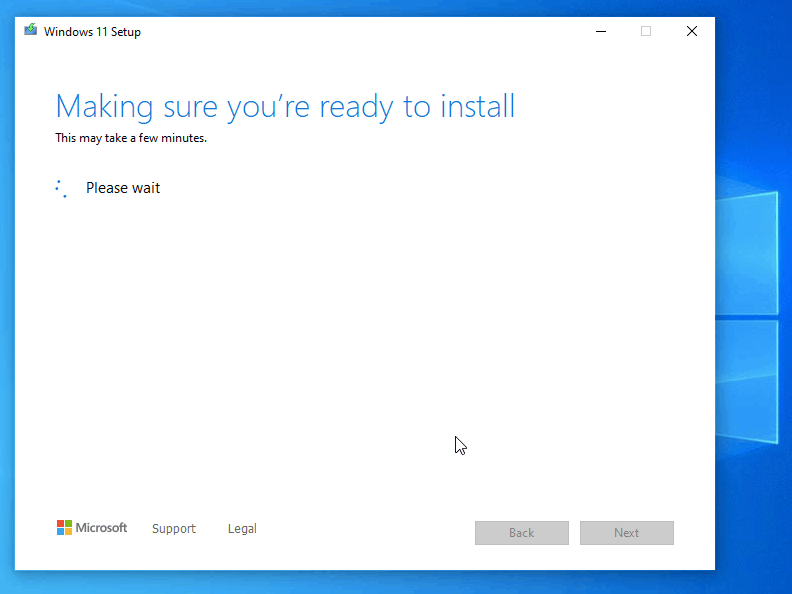The height and width of the screenshot is (594, 792).
Task: Click the 'Windows 11 Setup' title text
Action: (92, 32)
